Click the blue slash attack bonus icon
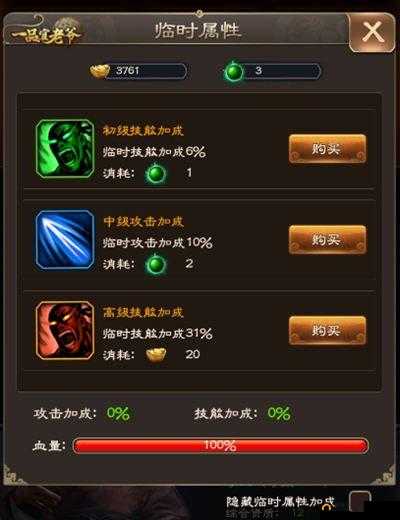 (x=65, y=239)
